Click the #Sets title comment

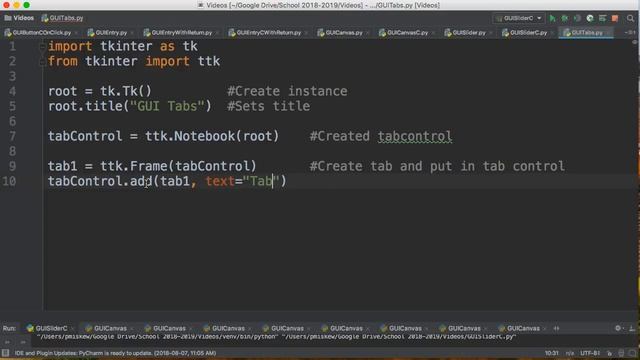(268, 106)
